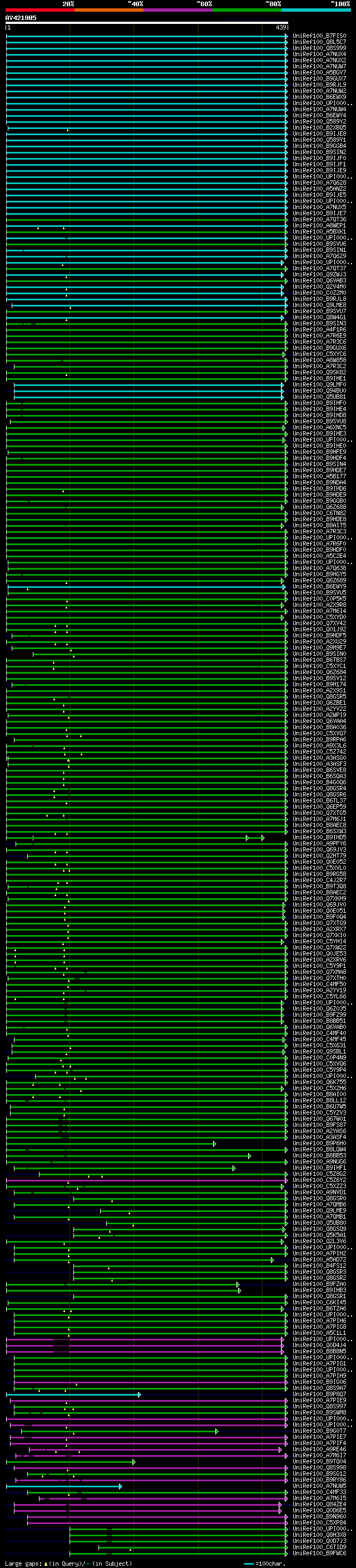356x1568 pixels.
Task: Select the UniRef100_B9FWC6 label
Action: (319, 1553)
